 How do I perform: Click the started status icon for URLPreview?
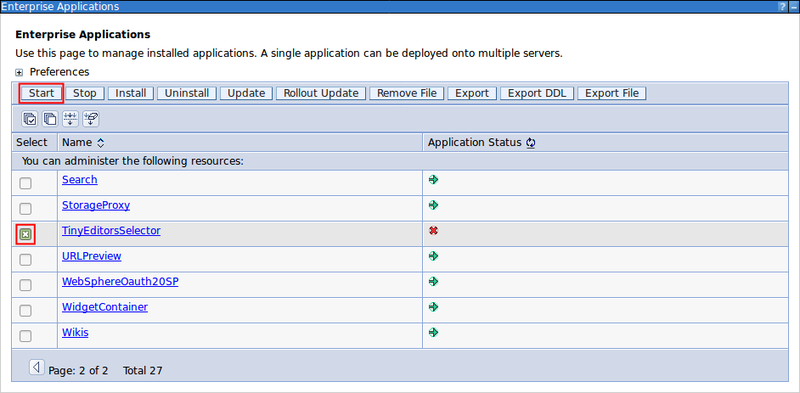(x=434, y=256)
